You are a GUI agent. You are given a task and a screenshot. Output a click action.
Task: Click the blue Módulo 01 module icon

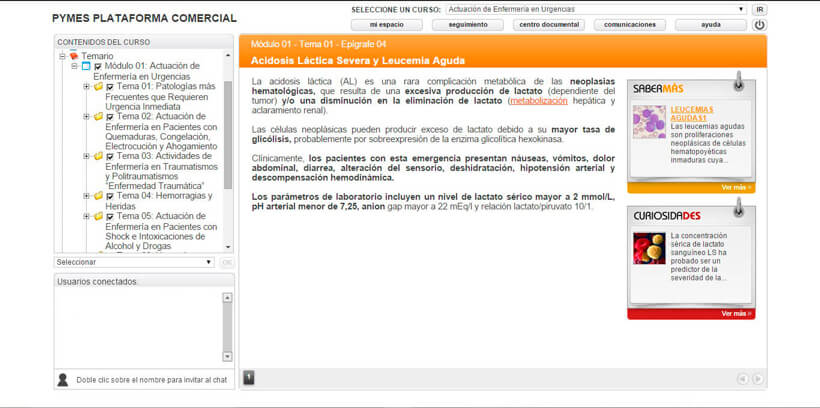(86, 66)
